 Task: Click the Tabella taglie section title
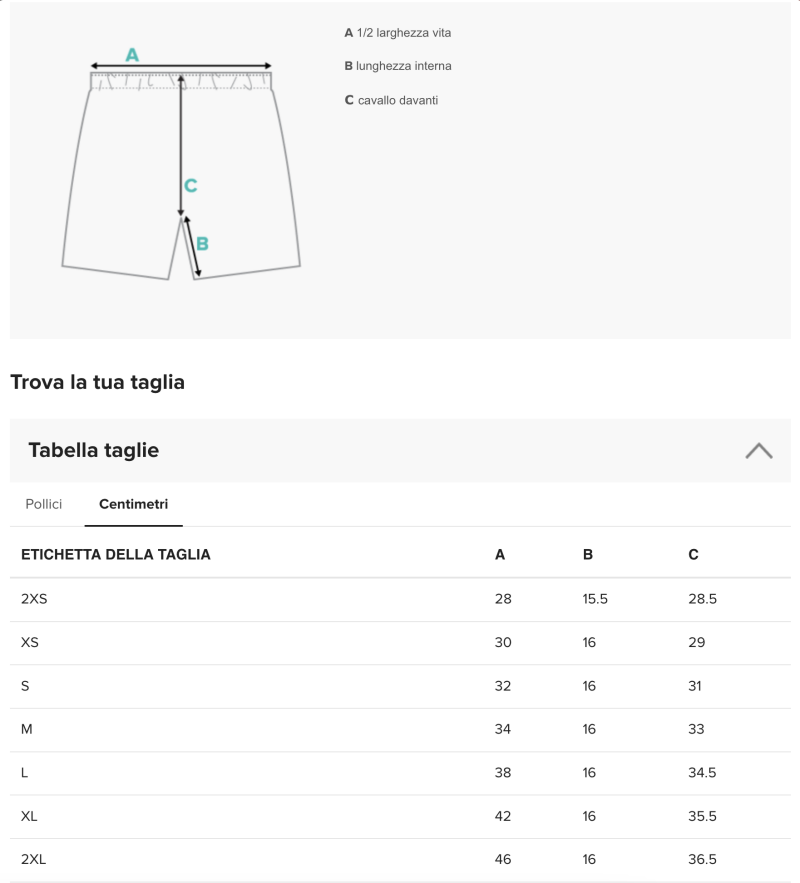[94, 450]
